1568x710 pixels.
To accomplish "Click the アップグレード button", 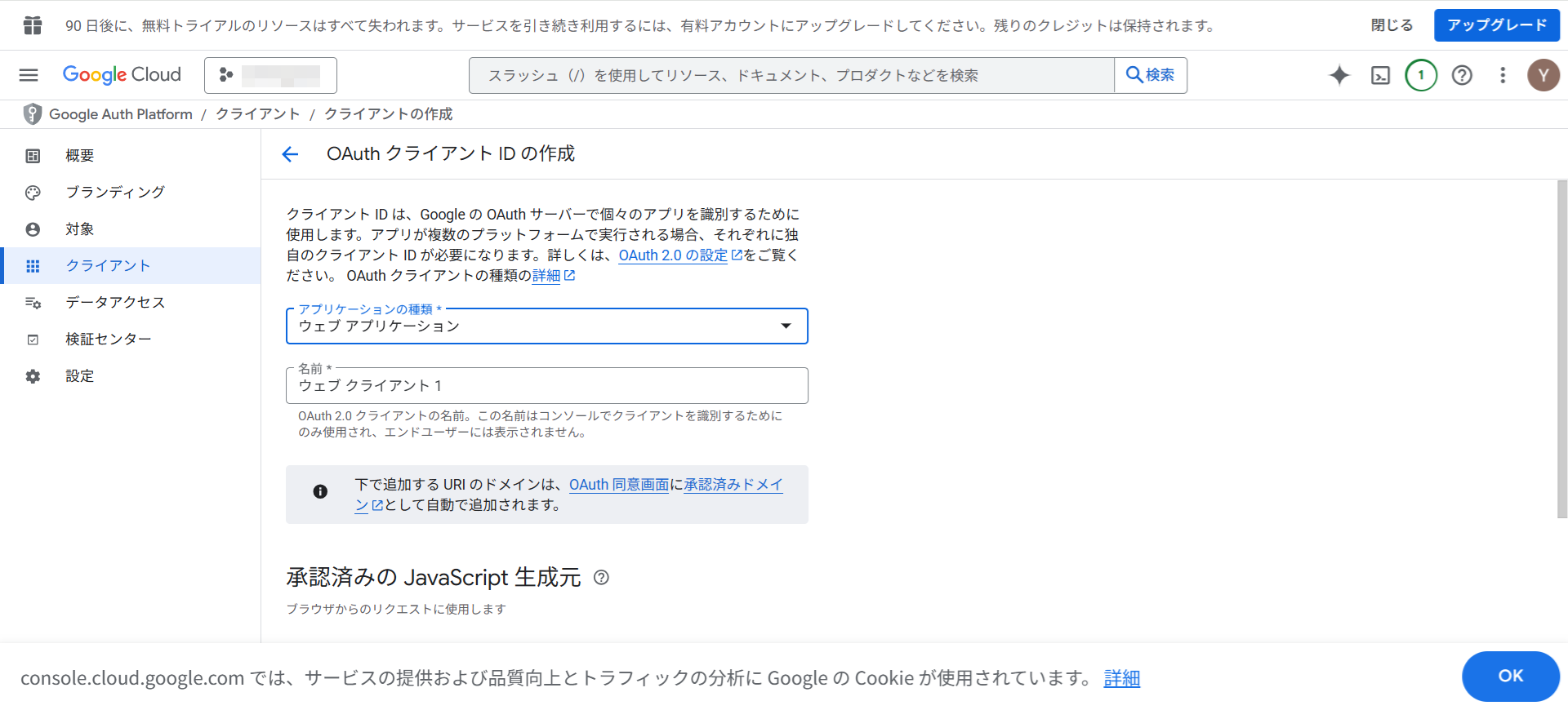I will click(x=1496, y=25).
